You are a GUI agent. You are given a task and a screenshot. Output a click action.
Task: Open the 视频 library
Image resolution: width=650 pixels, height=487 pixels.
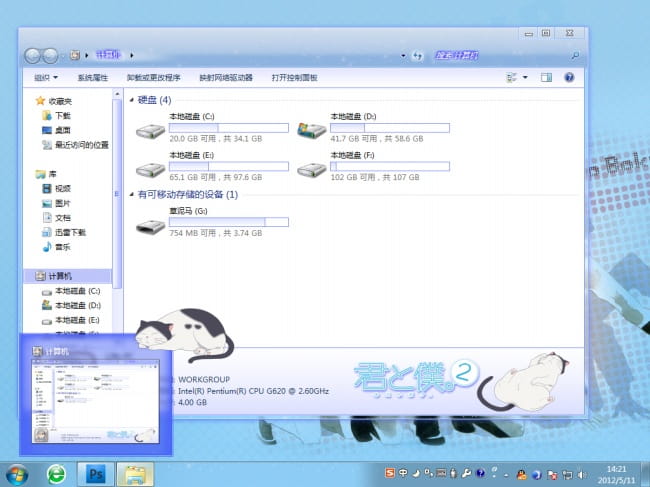[63, 189]
